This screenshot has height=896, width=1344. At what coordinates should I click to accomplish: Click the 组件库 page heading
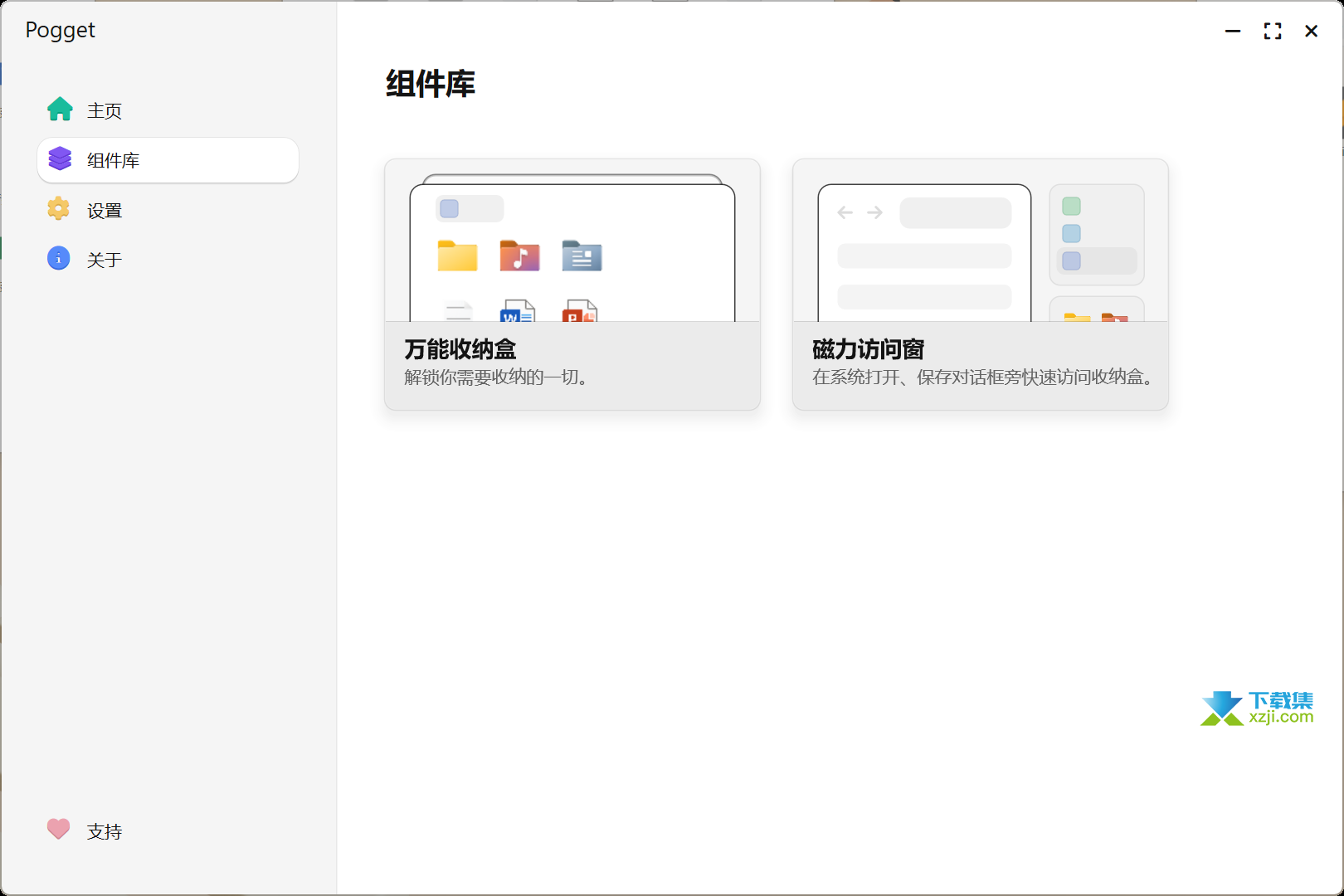coord(430,84)
